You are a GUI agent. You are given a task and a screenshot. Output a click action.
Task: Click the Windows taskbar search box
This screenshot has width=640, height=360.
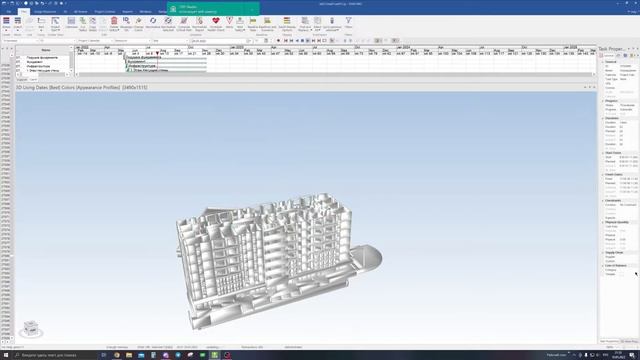coord(55,355)
